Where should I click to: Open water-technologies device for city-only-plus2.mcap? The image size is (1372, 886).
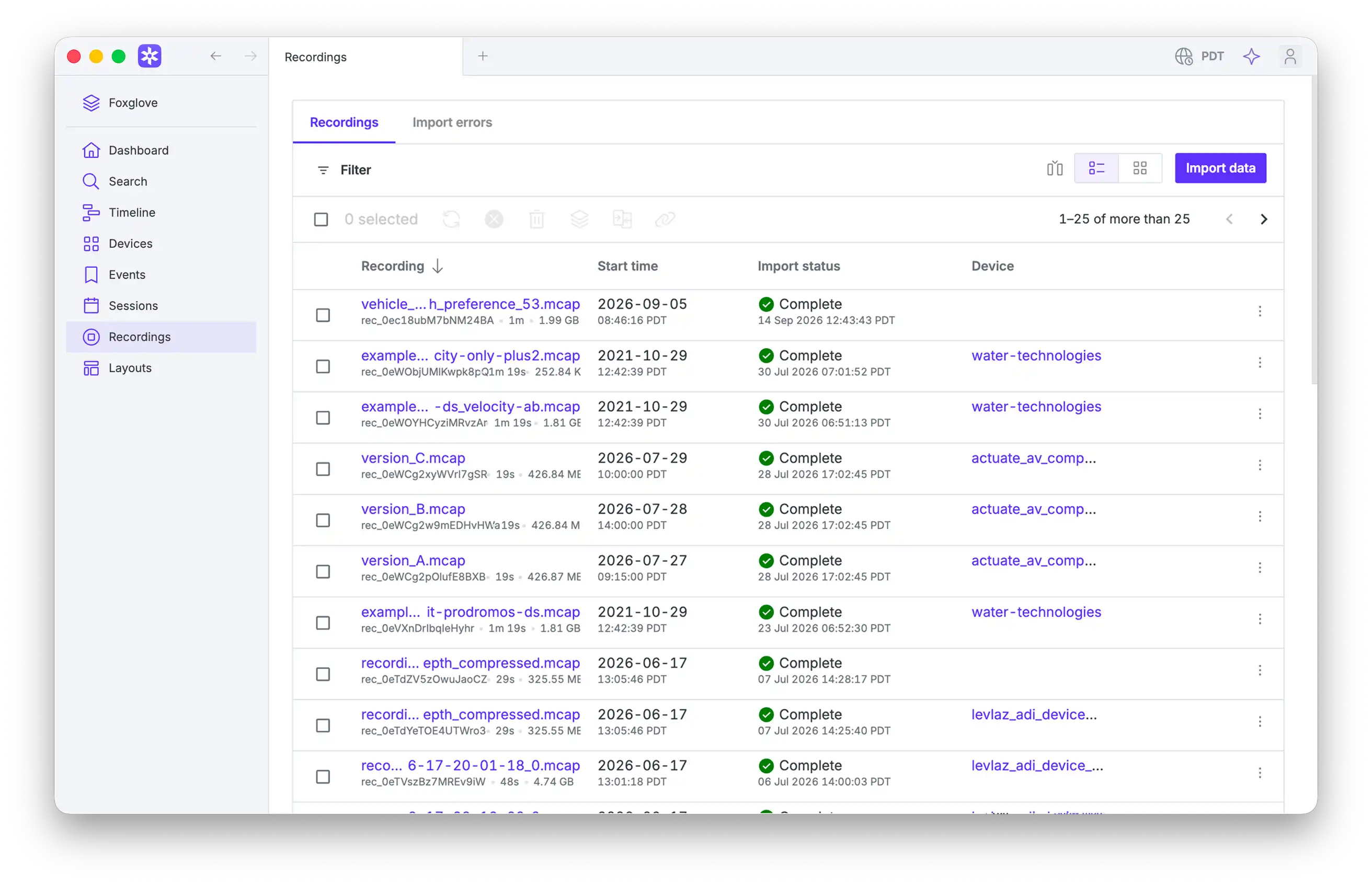click(x=1036, y=355)
